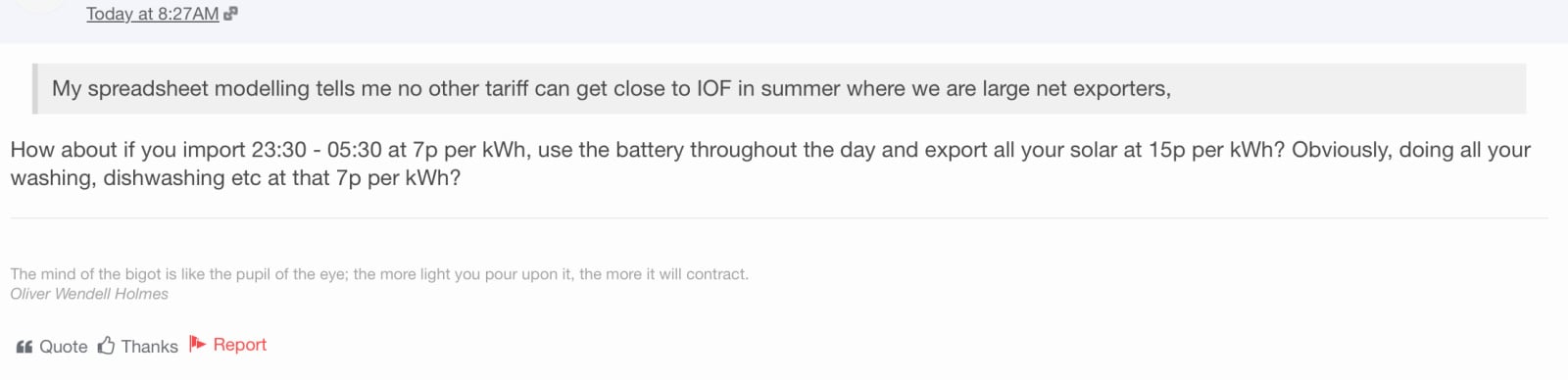This screenshot has height=380, width=1568.
Task: Click the quoted 'My spreadsheet modelling' block
Action: (x=779, y=88)
